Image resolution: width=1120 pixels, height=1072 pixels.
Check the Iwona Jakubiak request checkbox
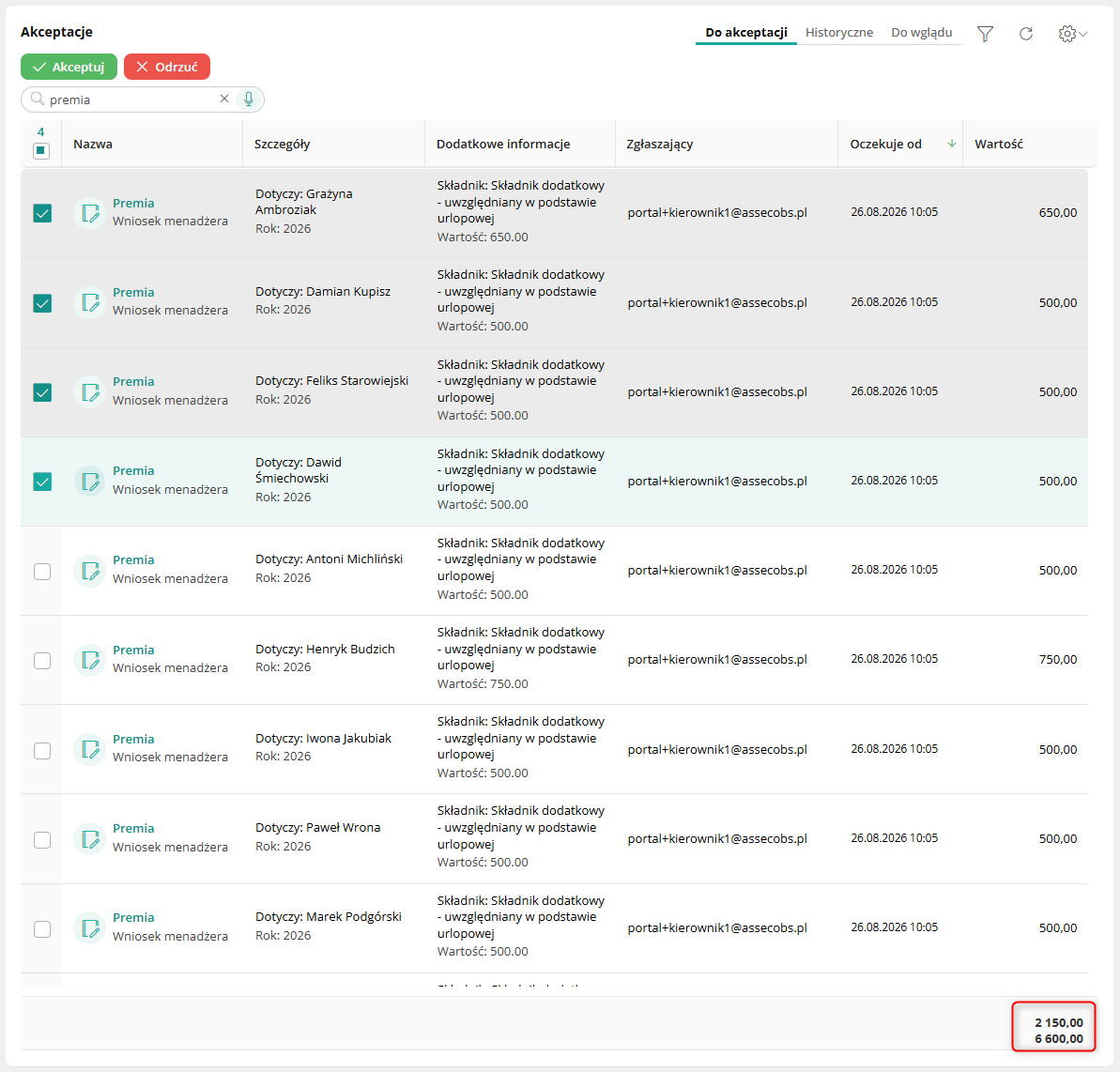click(42, 751)
